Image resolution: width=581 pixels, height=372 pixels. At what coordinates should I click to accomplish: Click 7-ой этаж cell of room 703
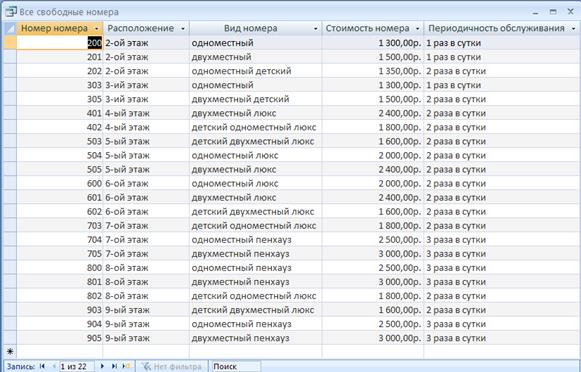[146, 226]
